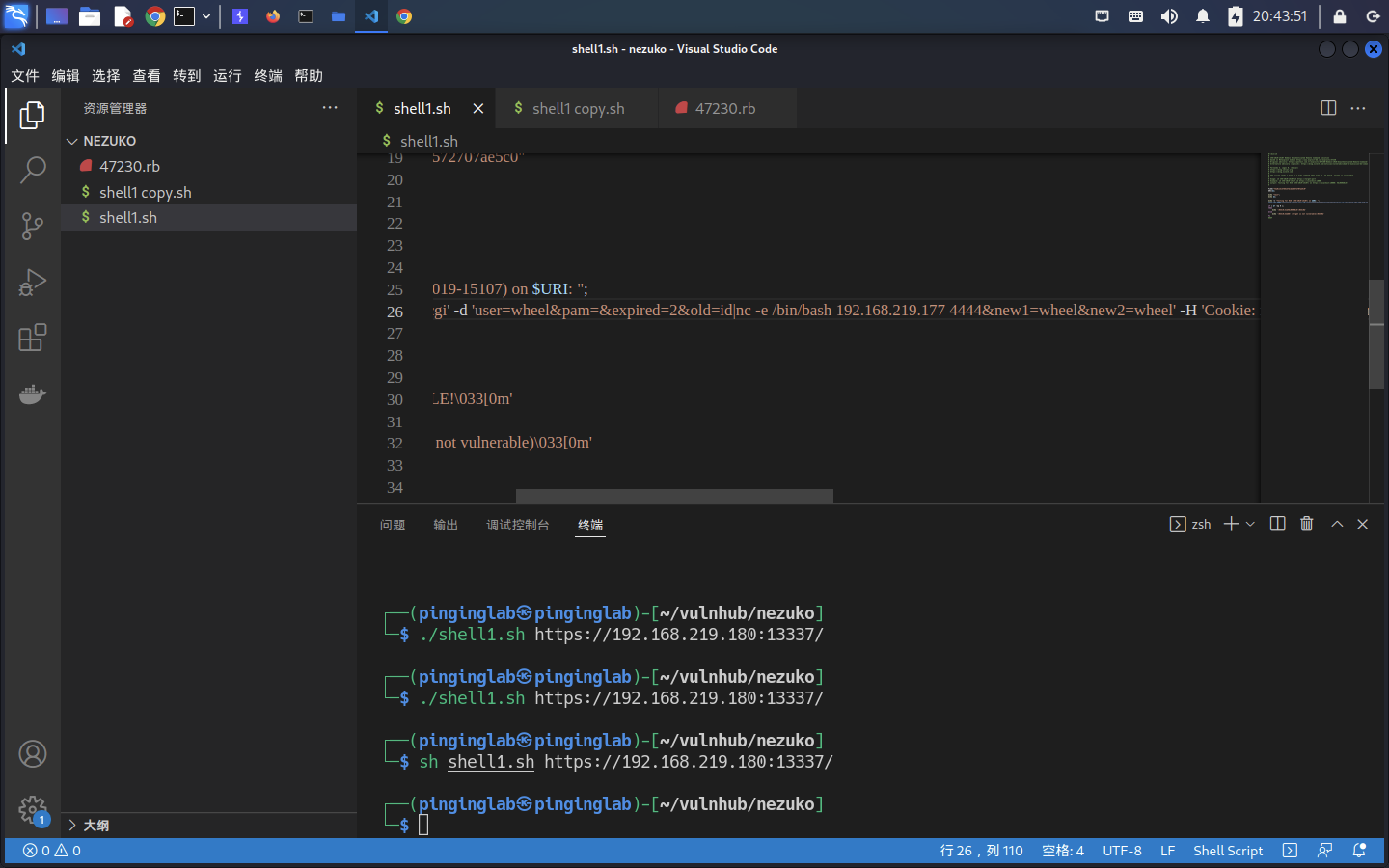Open the 帮助 menu
This screenshot has width=1389, height=868.
[309, 76]
